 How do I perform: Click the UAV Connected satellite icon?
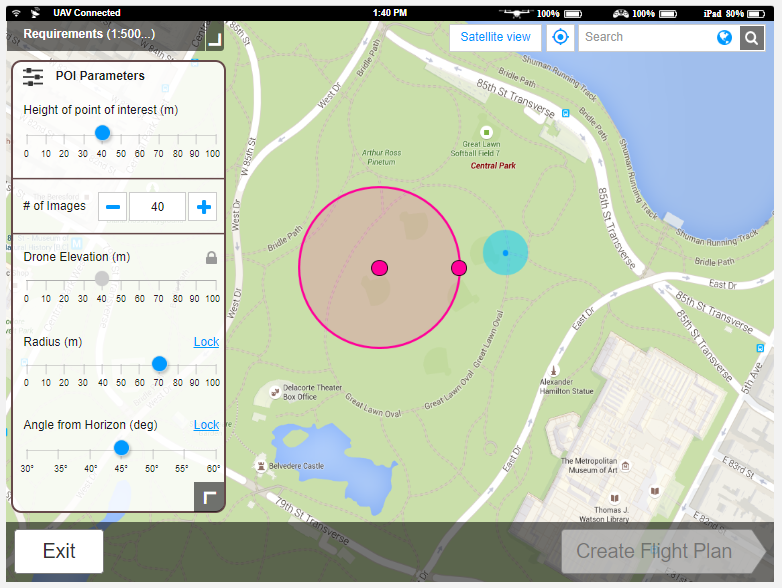coord(35,13)
